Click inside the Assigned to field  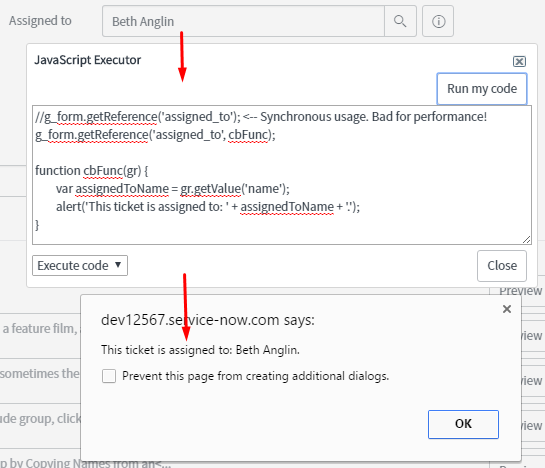(243, 21)
